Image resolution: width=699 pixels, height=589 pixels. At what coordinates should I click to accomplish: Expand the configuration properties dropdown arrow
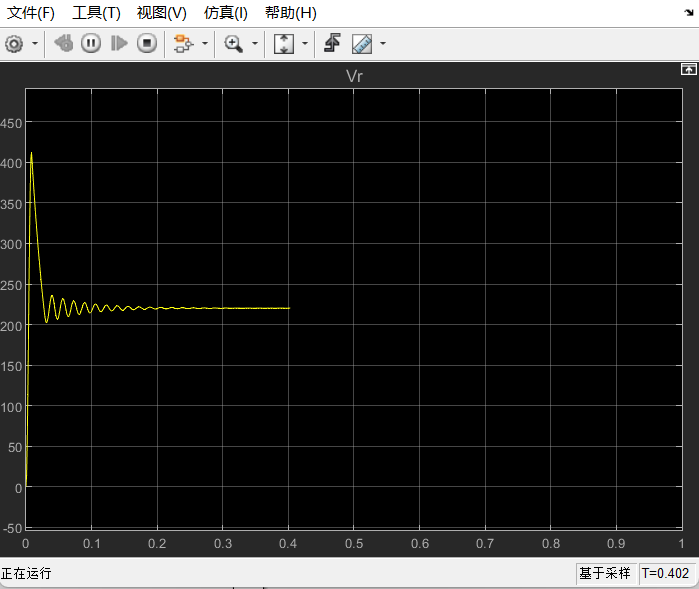(x=35, y=44)
